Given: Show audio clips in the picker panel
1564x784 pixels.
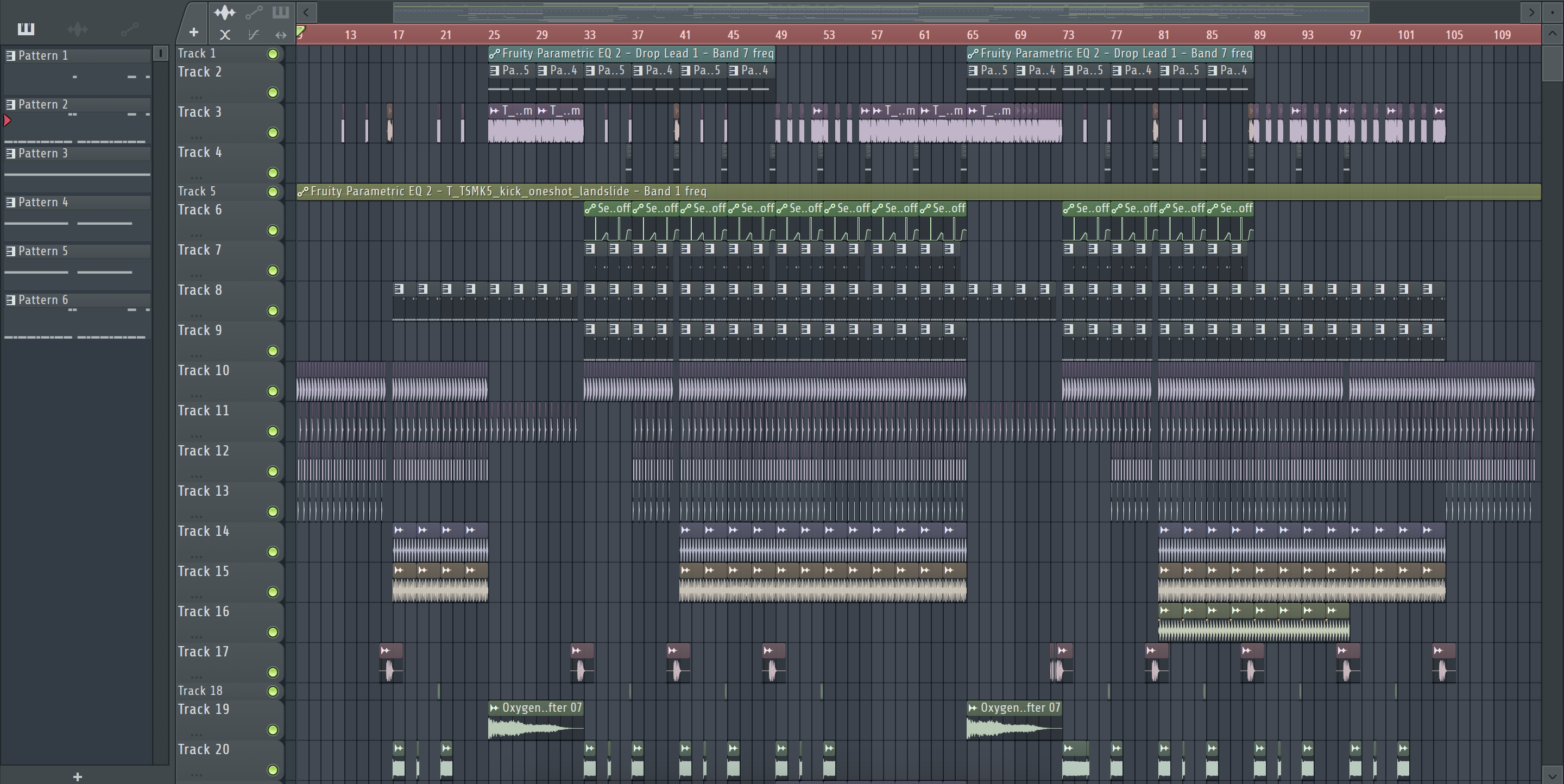Looking at the screenshot, I should click(78, 29).
